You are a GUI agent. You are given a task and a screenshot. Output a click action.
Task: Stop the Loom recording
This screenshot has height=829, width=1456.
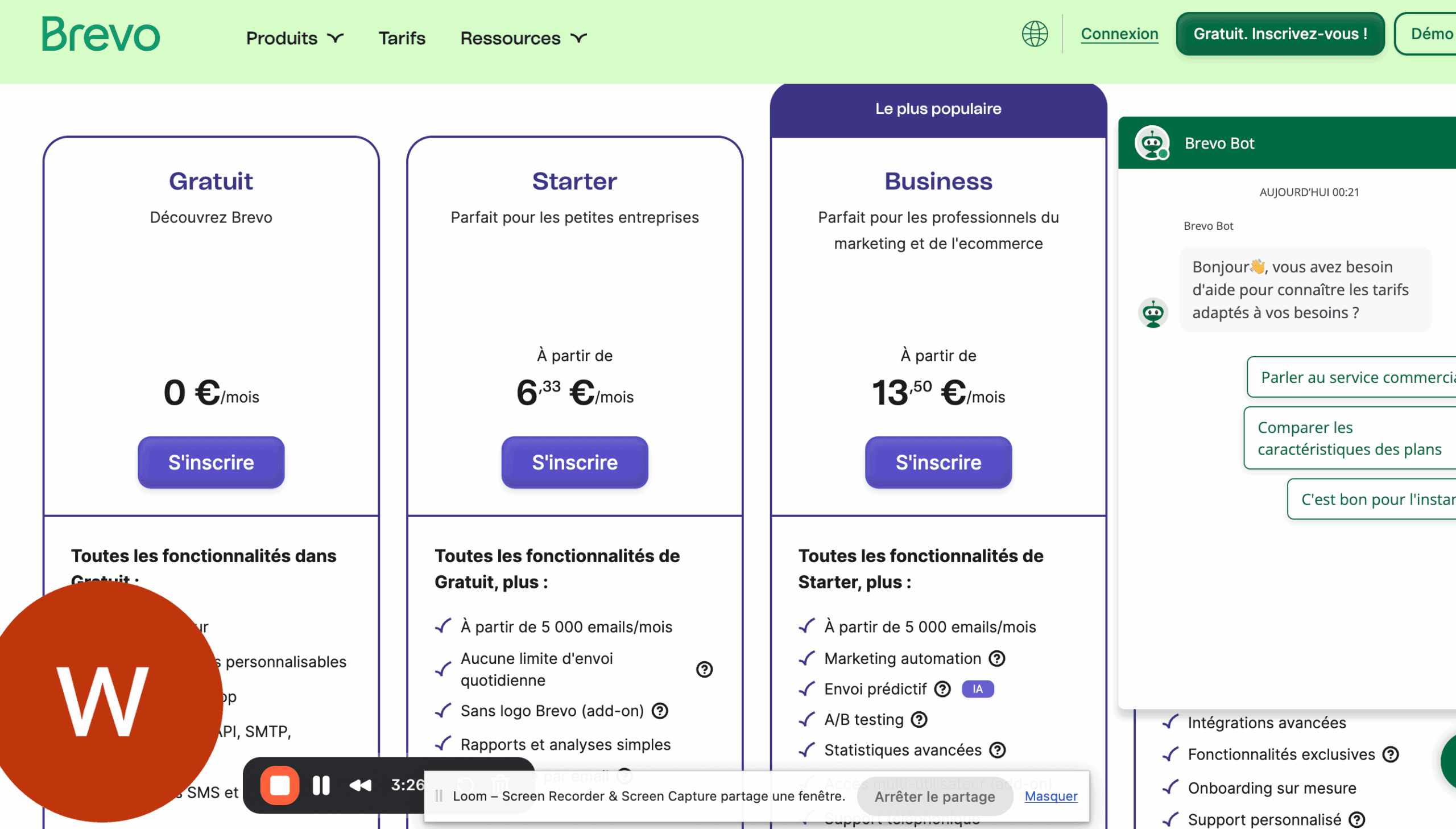pos(279,785)
